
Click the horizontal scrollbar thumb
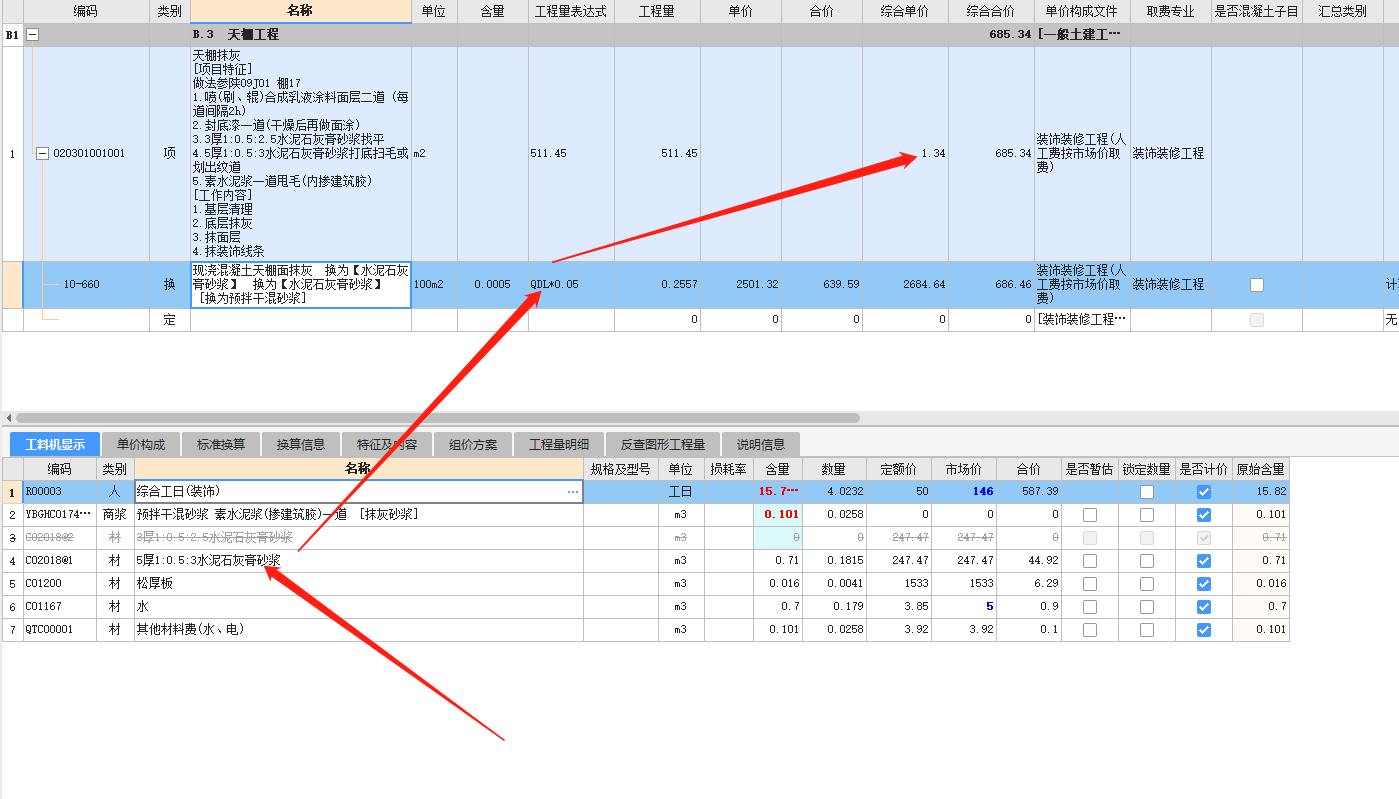click(437, 418)
